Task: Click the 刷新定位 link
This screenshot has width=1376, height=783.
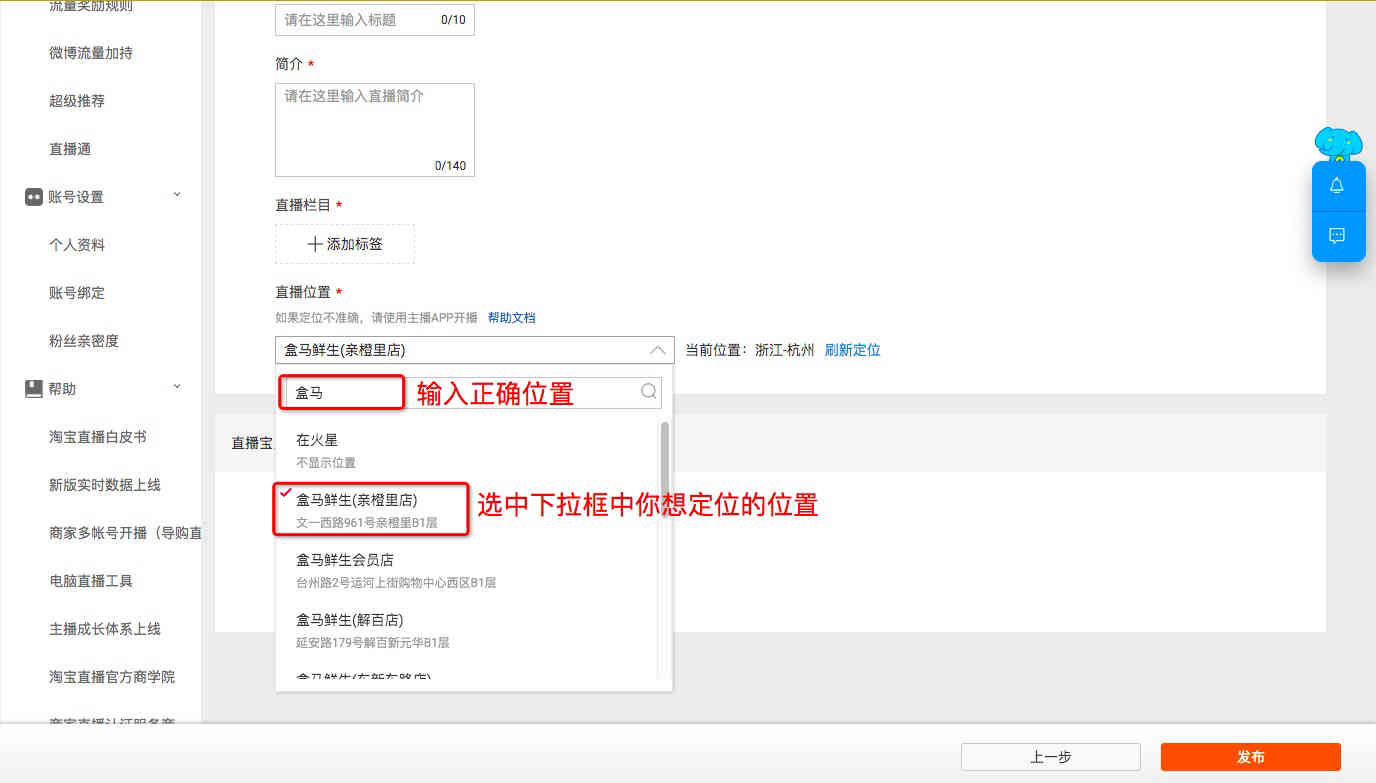Action: [852, 350]
